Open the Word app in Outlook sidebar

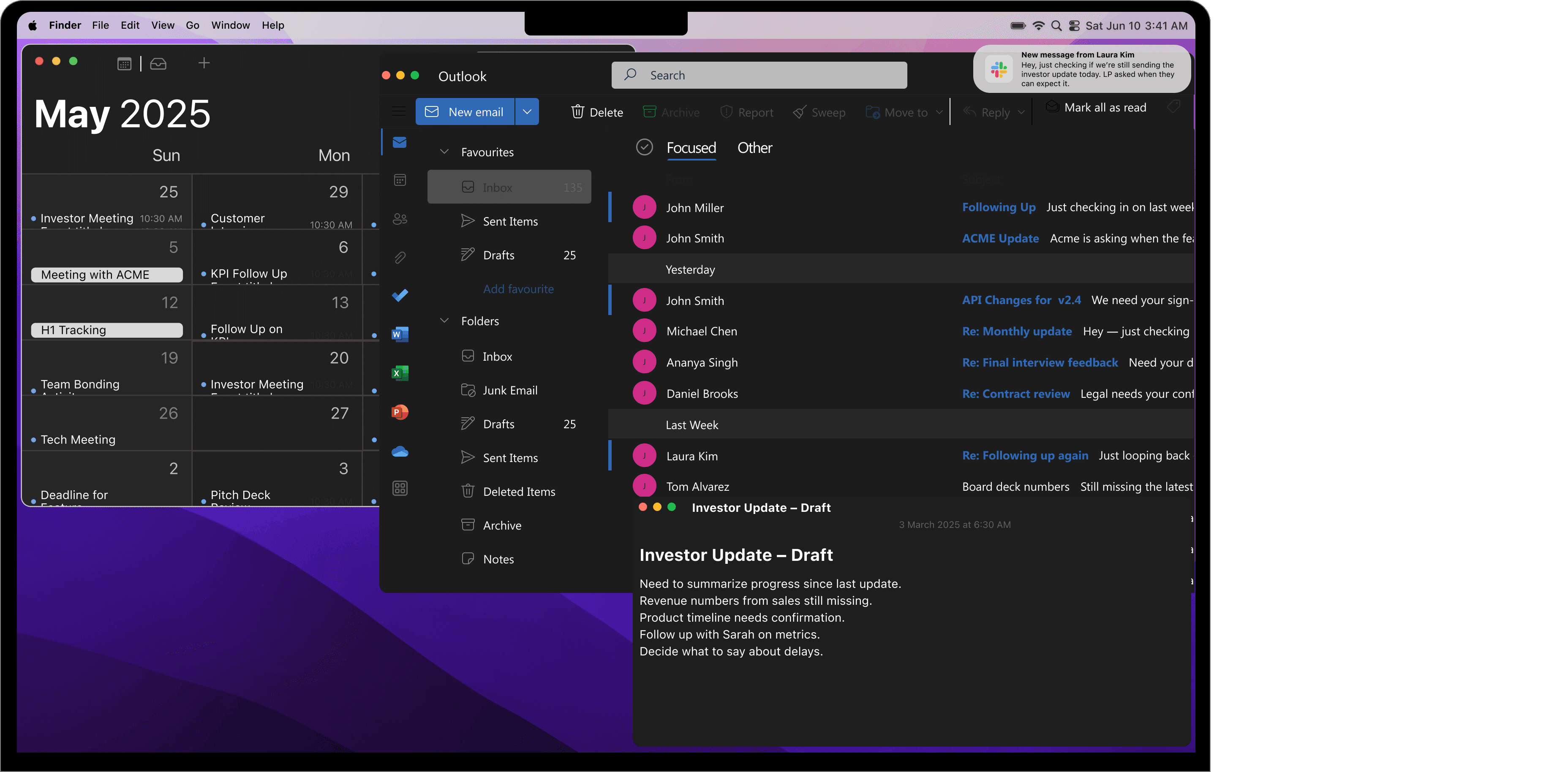tap(400, 334)
